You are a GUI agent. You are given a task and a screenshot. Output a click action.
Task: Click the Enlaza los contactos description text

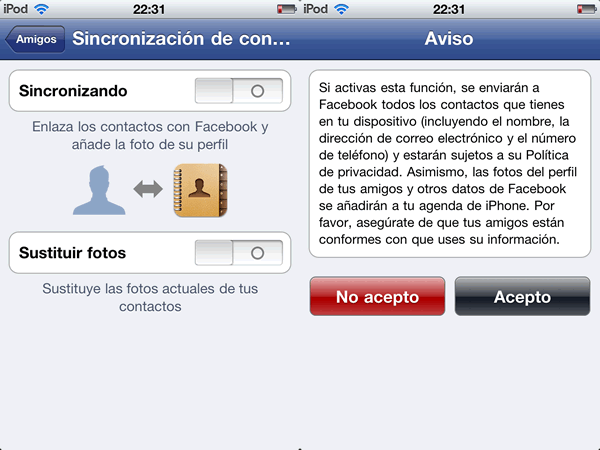pos(150,135)
